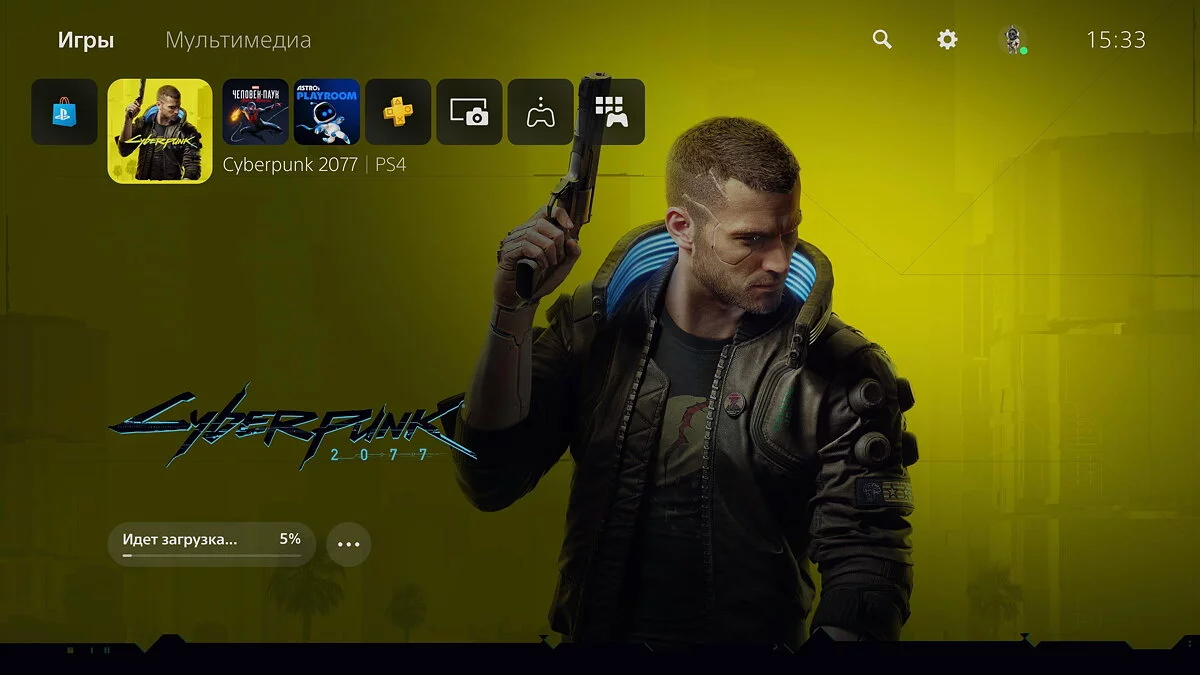1200x675 pixels.
Task: Open the Game Library grid icon
Action: pyautogui.click(x=612, y=112)
